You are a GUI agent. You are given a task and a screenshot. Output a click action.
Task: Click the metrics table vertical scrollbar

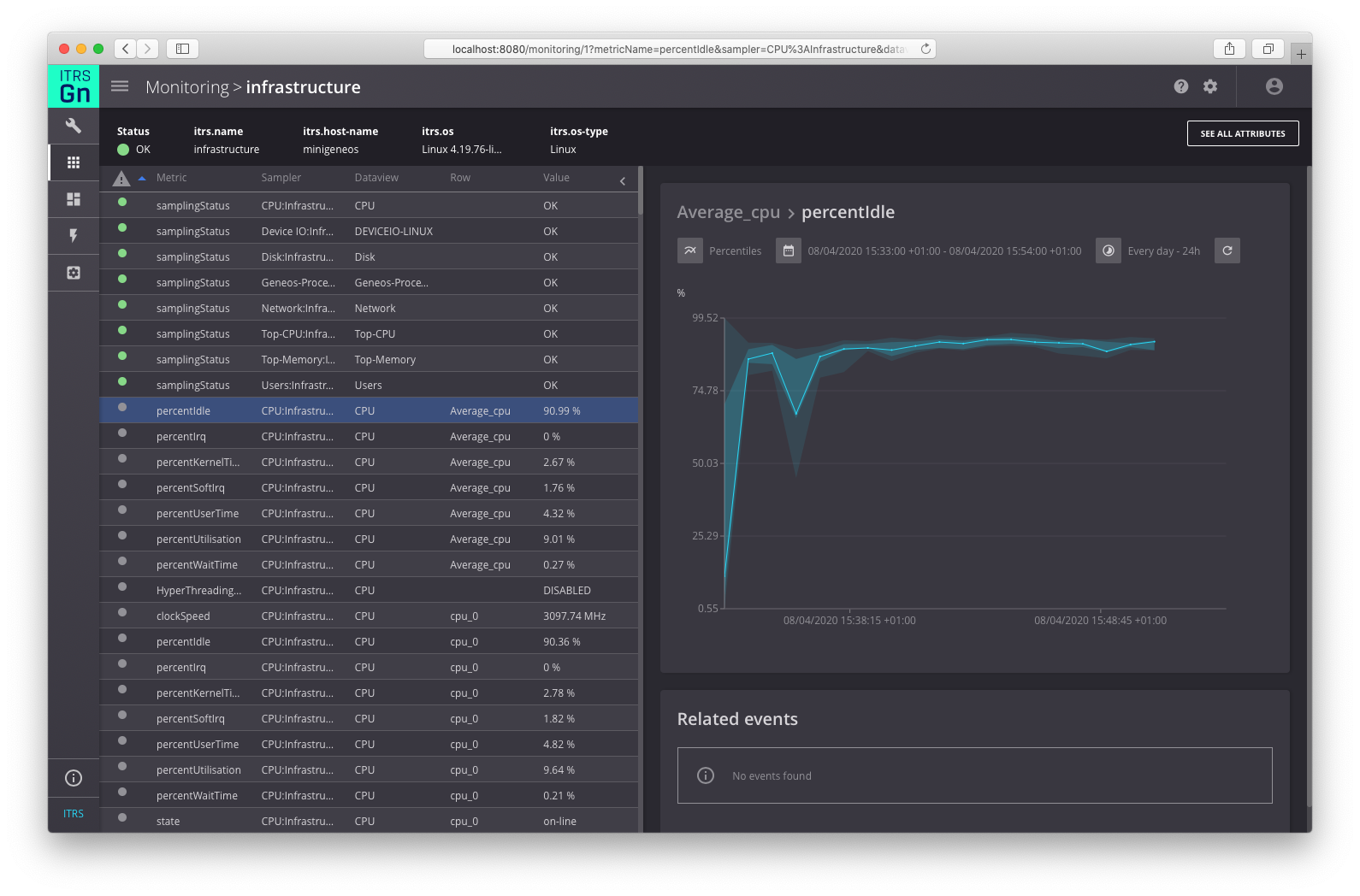pyautogui.click(x=640, y=192)
